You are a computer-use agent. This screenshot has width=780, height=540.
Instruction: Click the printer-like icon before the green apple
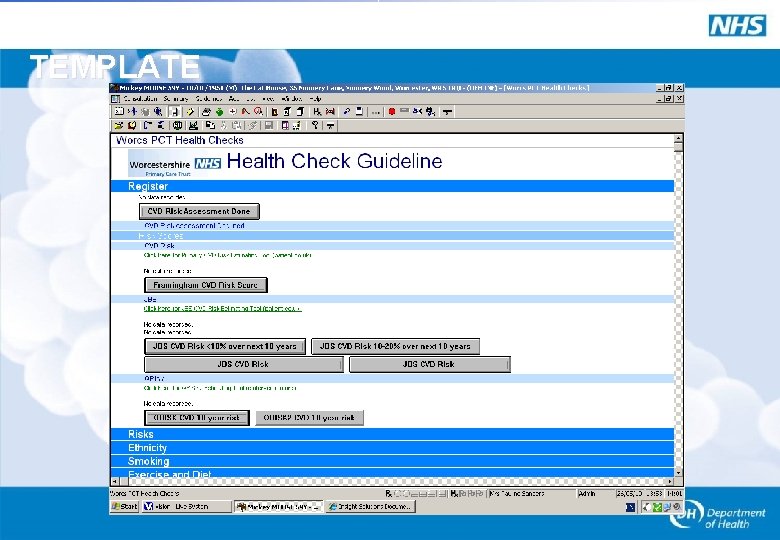click(206, 111)
